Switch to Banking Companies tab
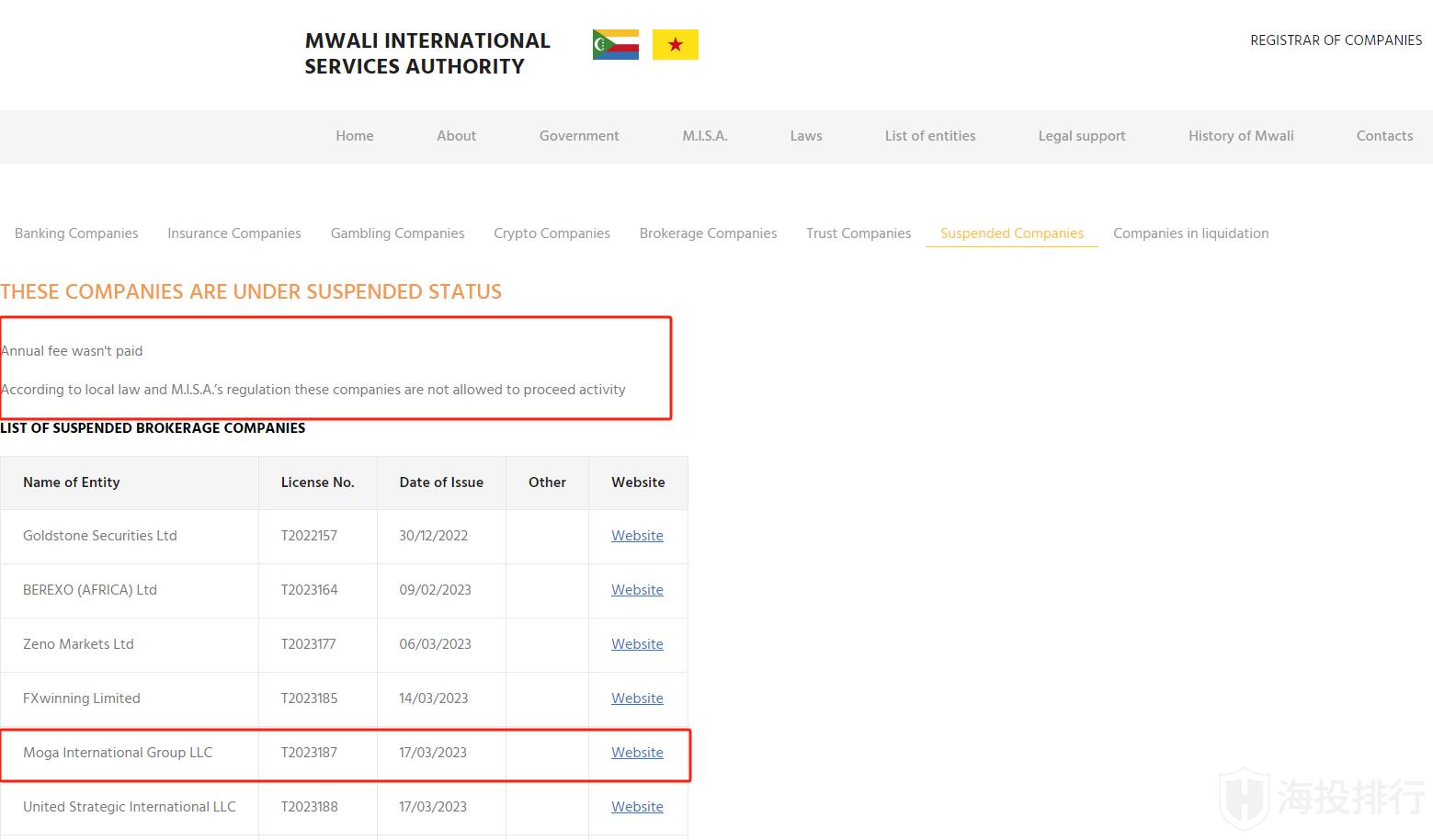The width and height of the screenshot is (1433, 840). click(76, 233)
